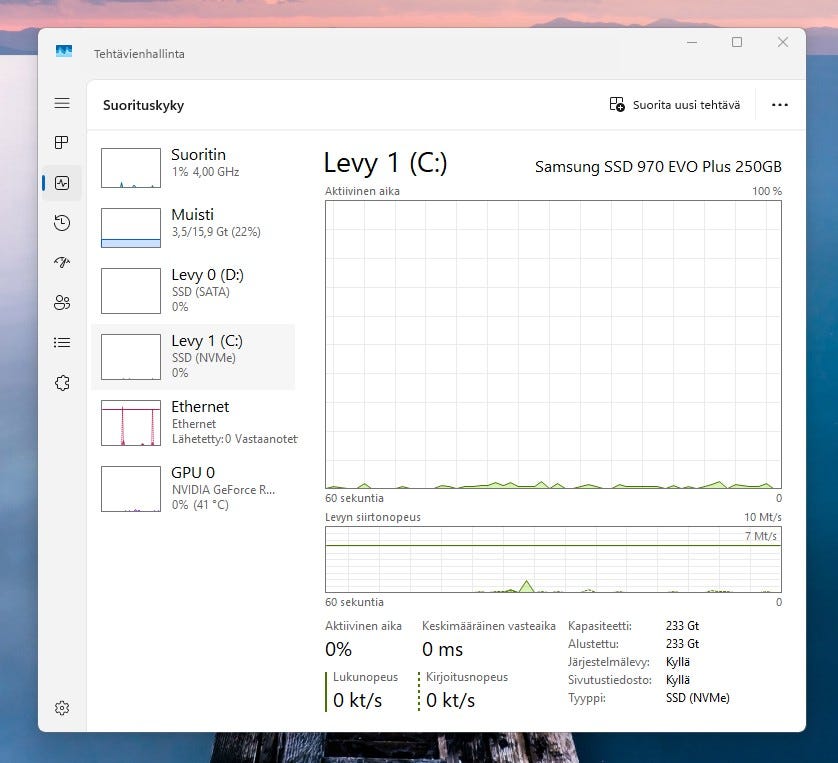
Task: Select the Levy 1 (C:) entry
Action: [x=193, y=357]
